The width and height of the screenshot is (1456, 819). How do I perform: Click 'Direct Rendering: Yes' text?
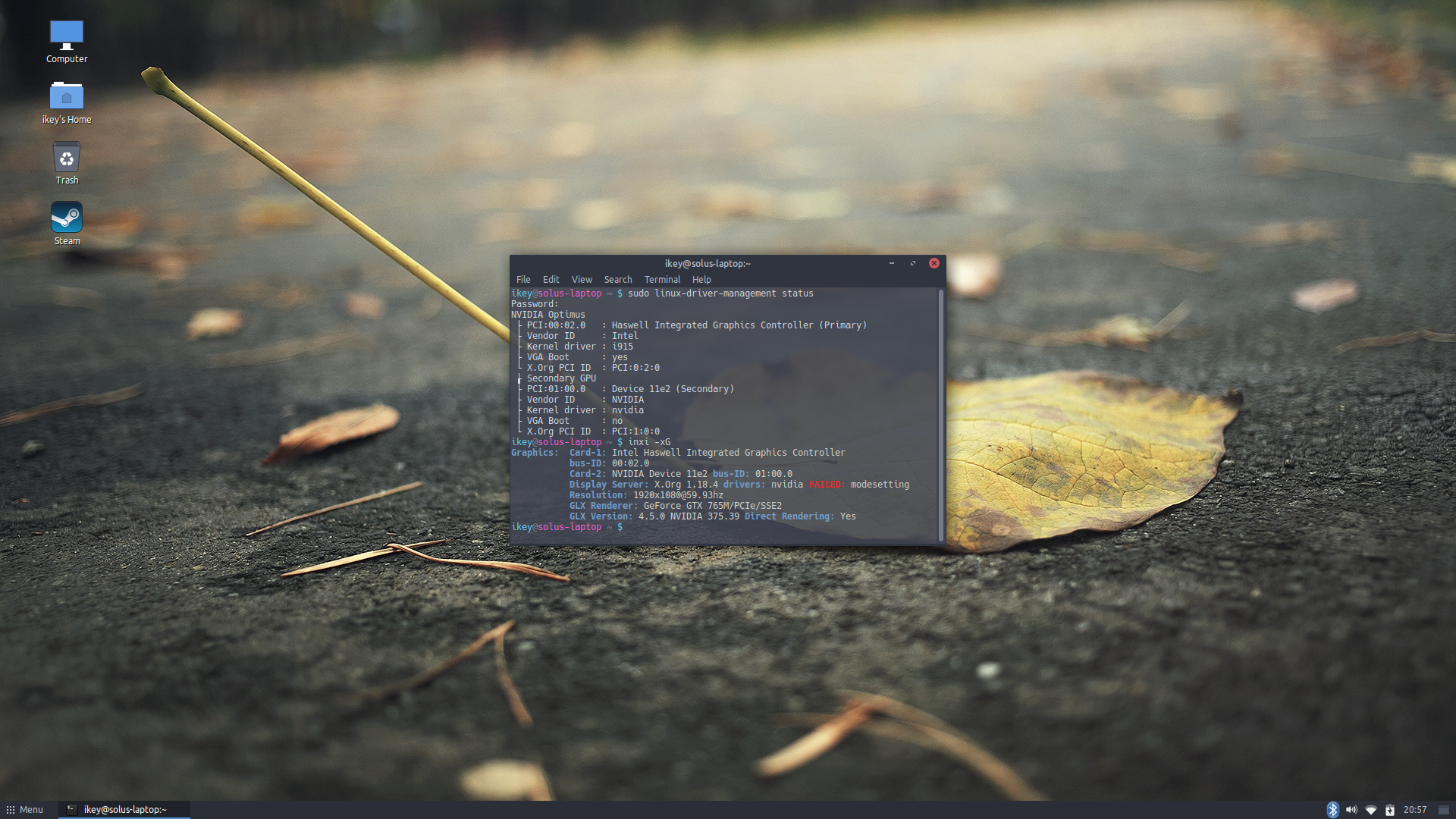[800, 516]
